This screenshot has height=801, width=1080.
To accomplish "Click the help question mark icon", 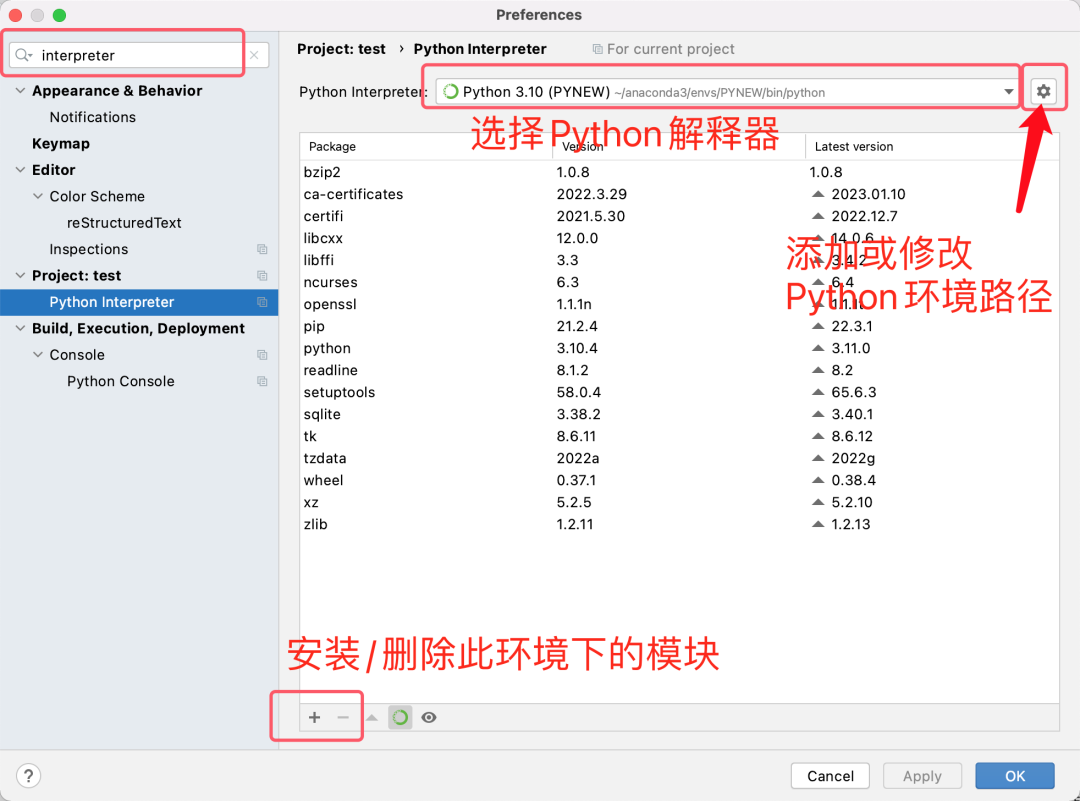I will coord(27,776).
